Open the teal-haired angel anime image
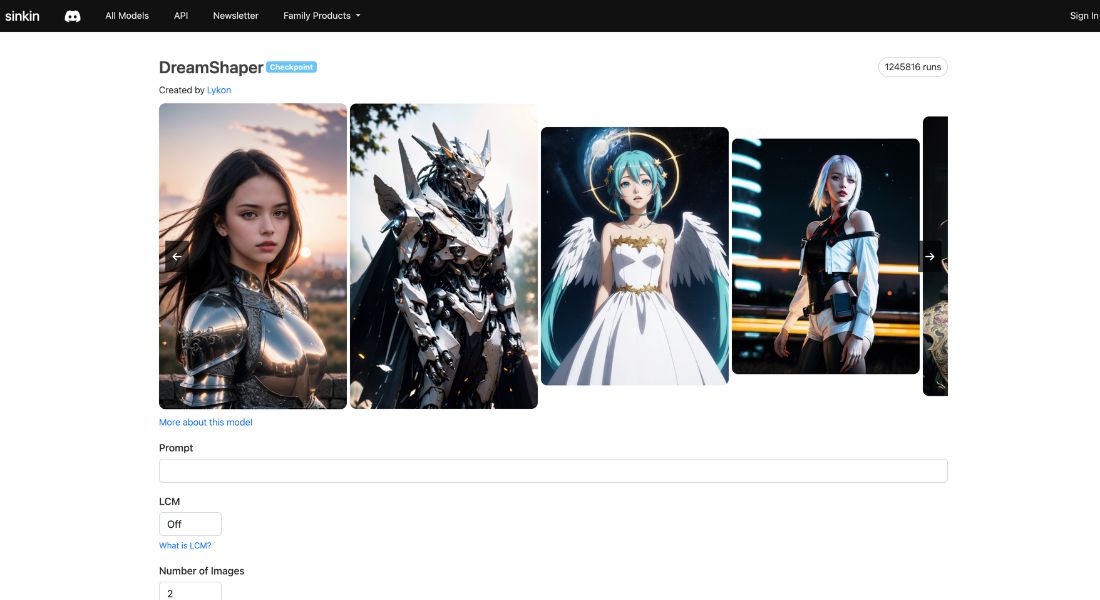Viewport: 1100px width, 600px height. (635, 256)
